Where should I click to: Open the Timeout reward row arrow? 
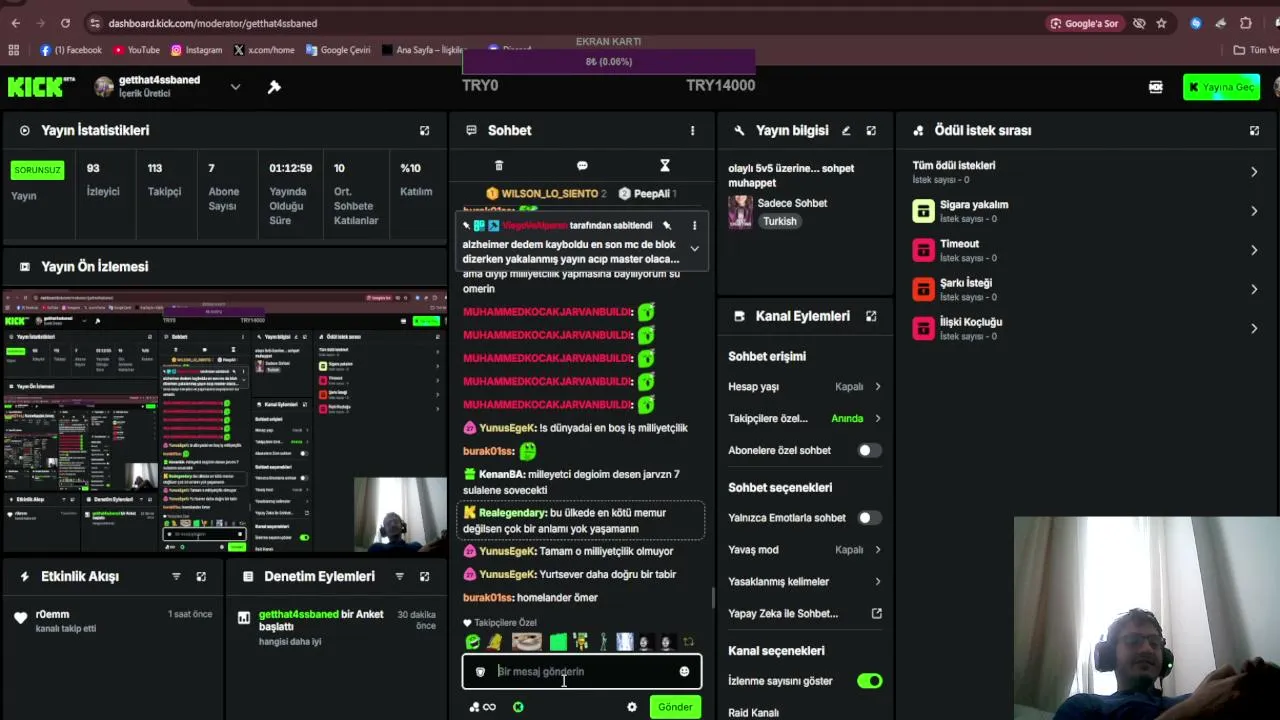click(x=1254, y=250)
